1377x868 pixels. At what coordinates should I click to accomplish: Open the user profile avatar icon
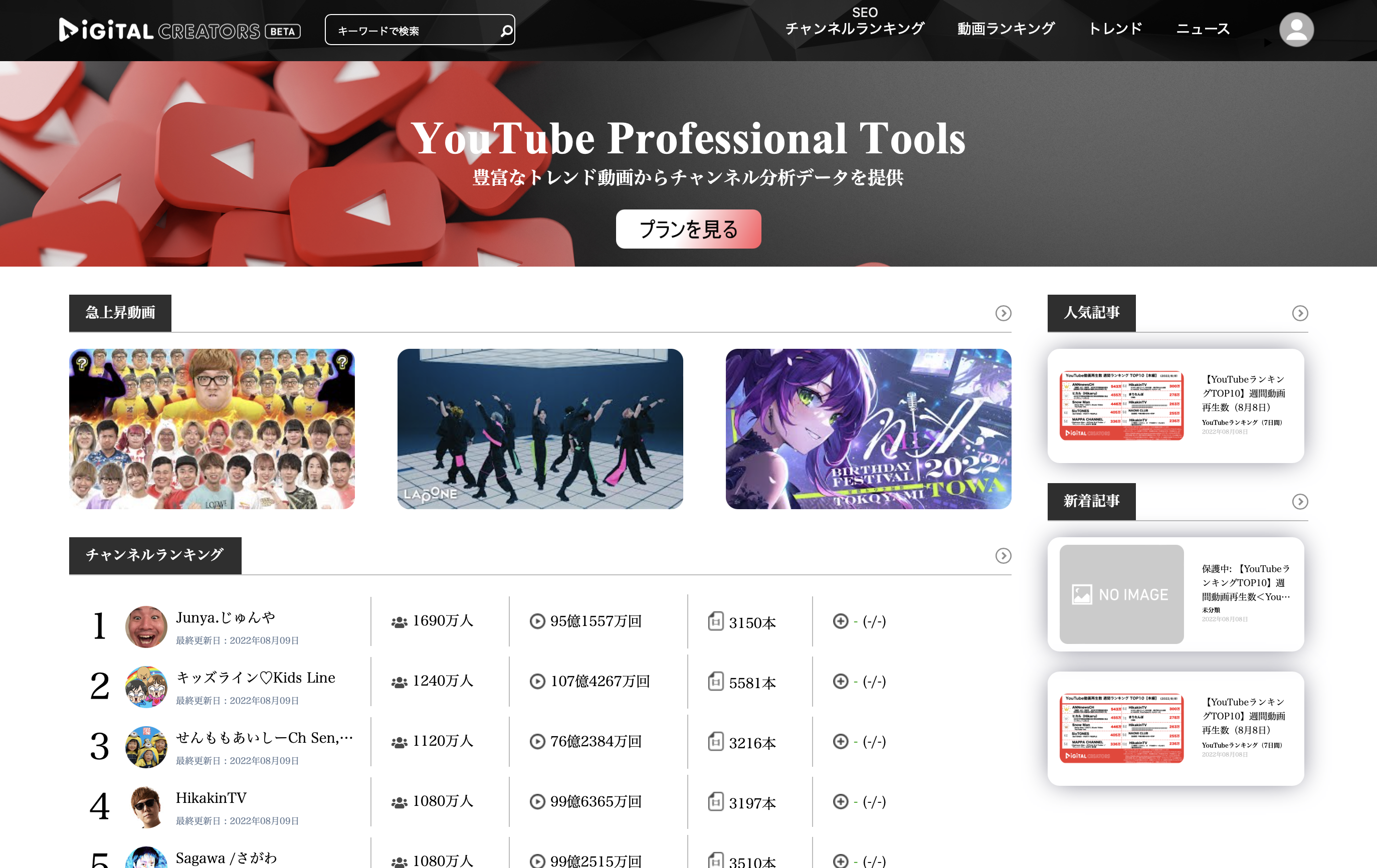[x=1296, y=29]
